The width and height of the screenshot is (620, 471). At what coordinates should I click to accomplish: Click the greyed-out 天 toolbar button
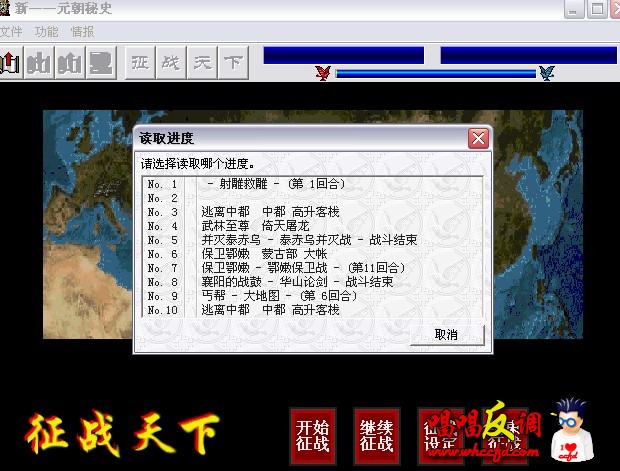202,62
